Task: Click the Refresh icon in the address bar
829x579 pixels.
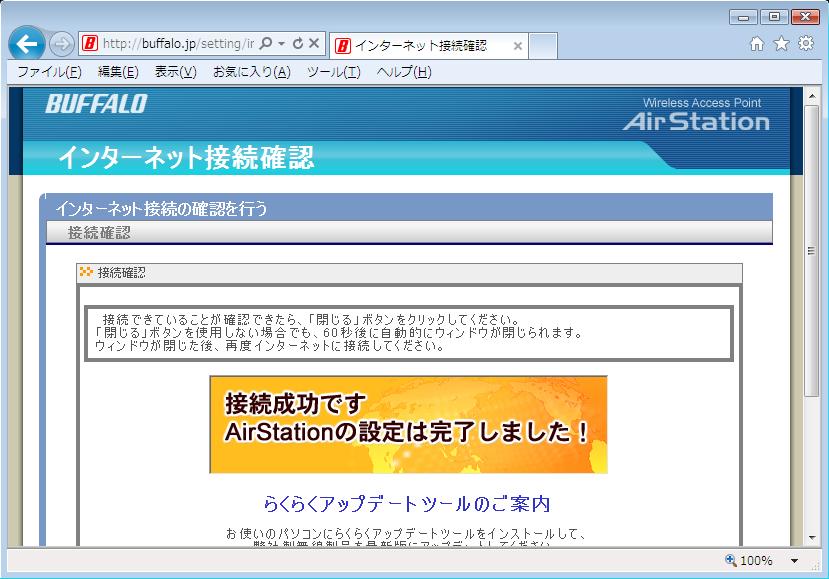Action: click(x=298, y=43)
